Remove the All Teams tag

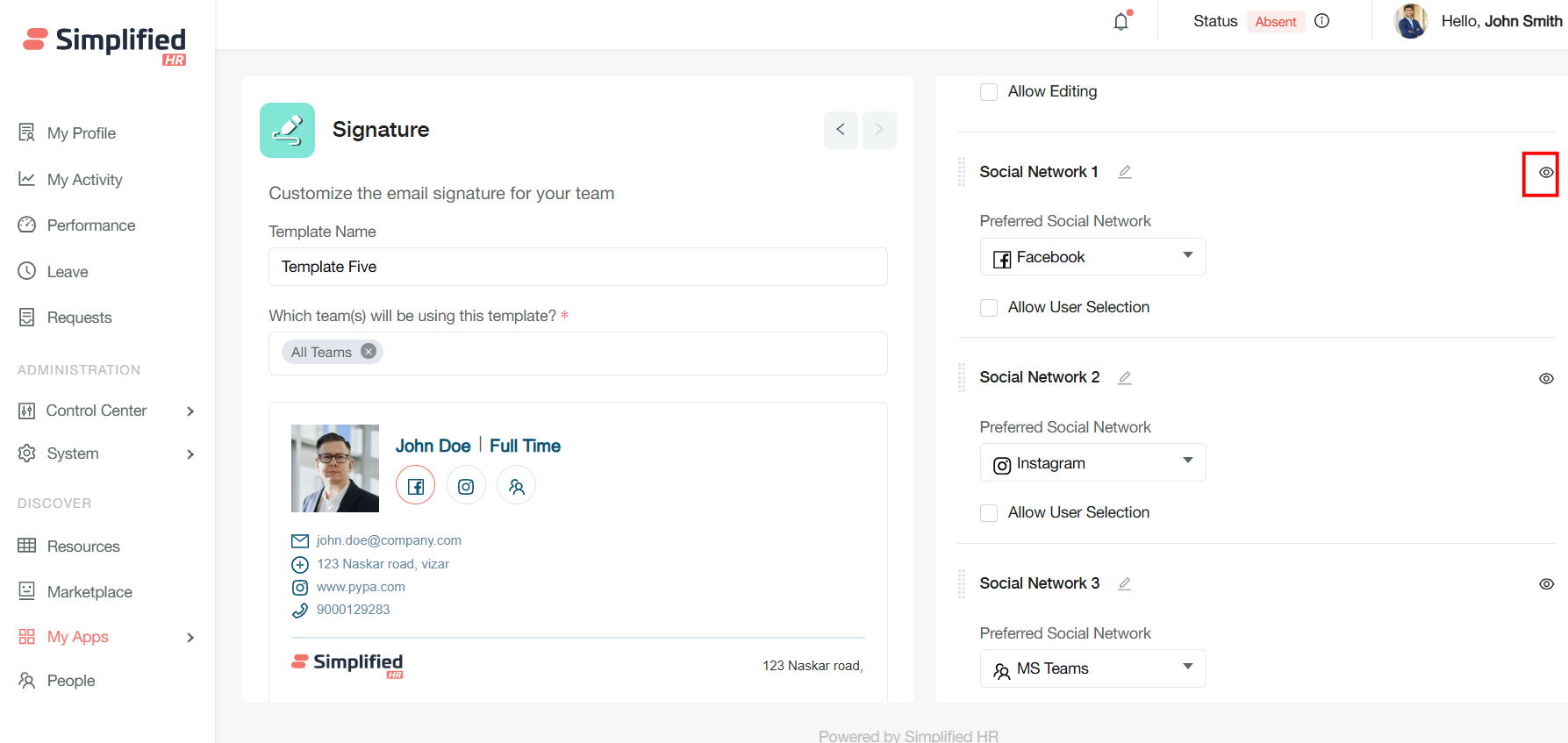pyautogui.click(x=369, y=352)
